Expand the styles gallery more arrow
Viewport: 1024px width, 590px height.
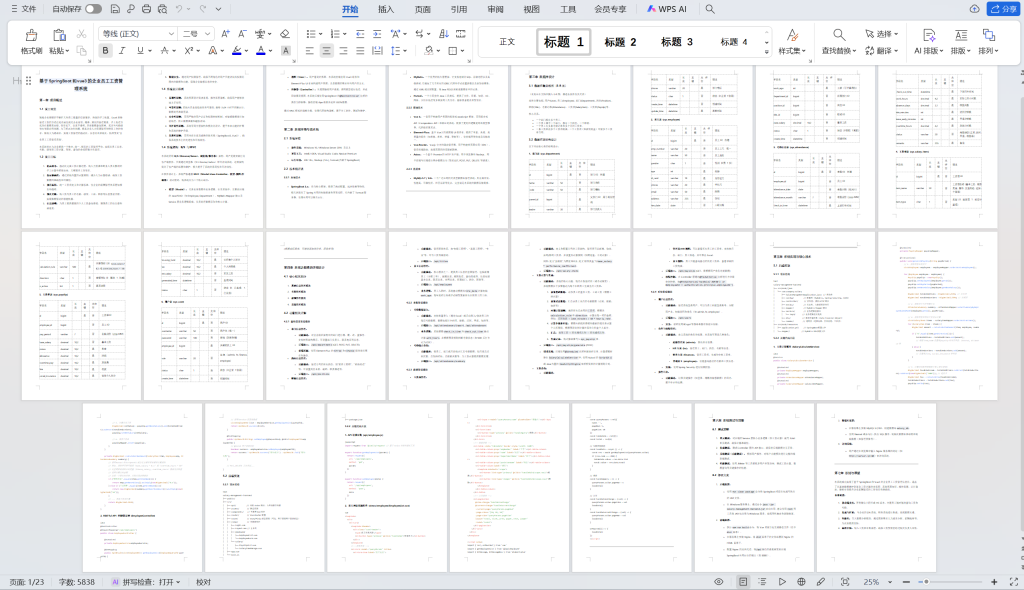point(766,52)
